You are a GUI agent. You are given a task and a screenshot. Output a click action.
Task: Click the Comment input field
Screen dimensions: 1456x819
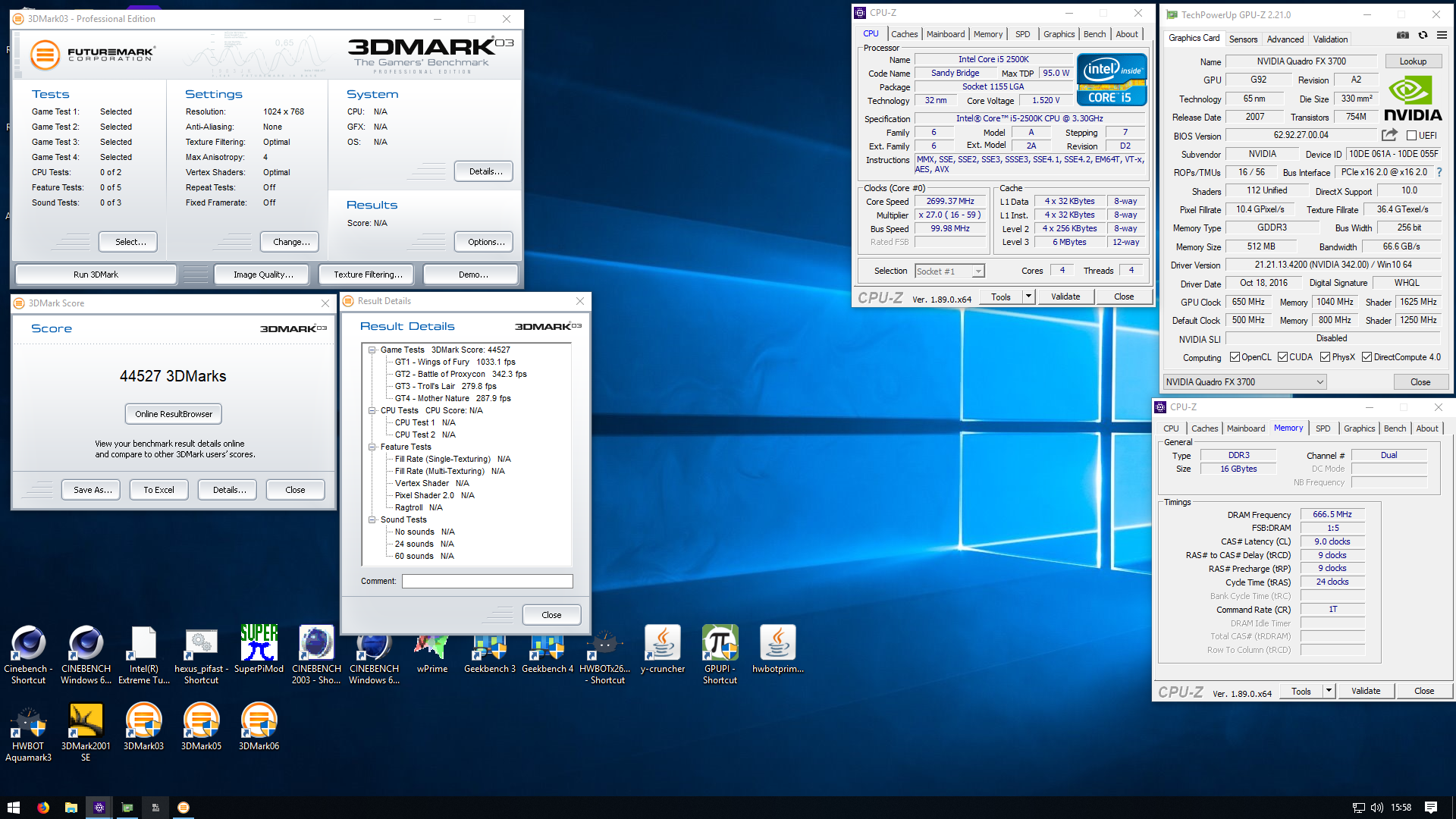pos(487,581)
